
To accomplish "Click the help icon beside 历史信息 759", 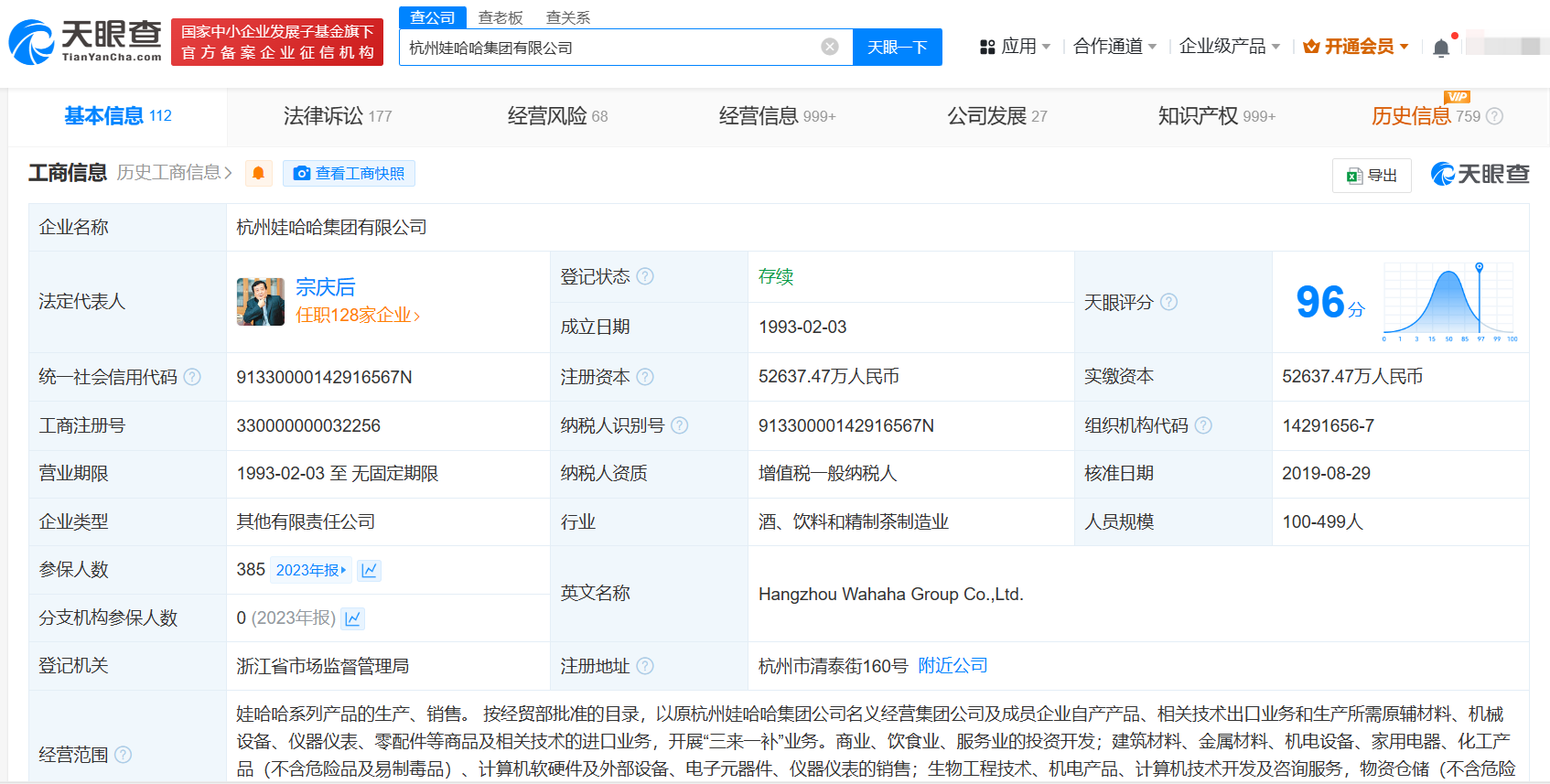I will point(1494,116).
